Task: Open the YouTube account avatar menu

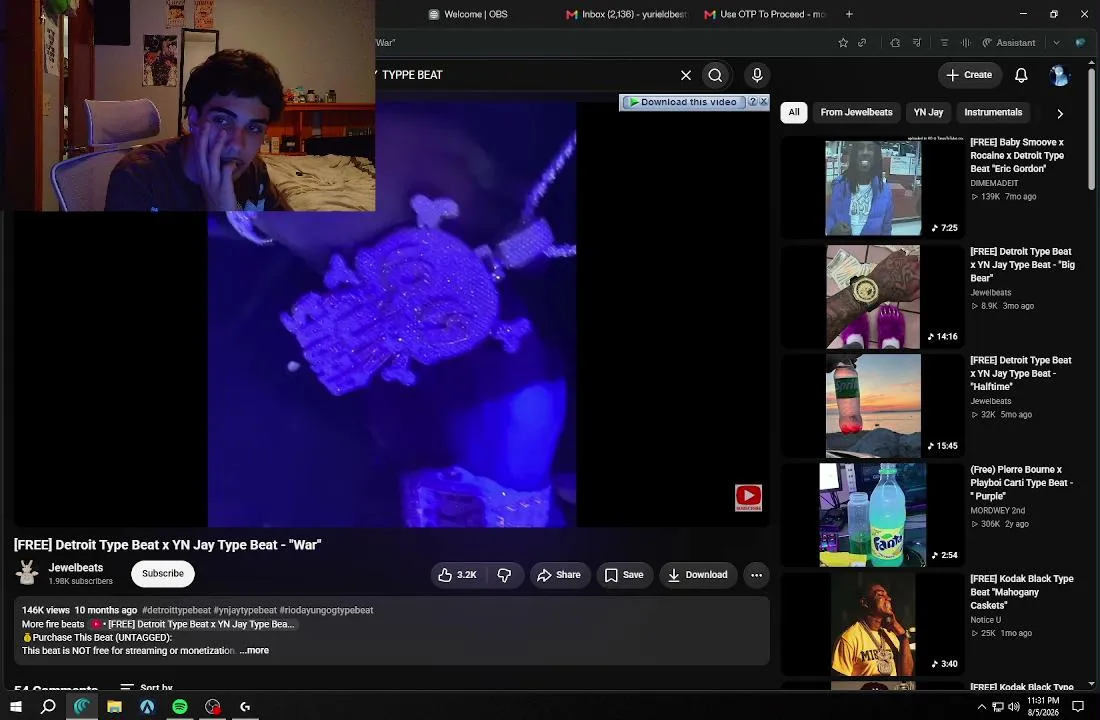Action: (x=1059, y=75)
